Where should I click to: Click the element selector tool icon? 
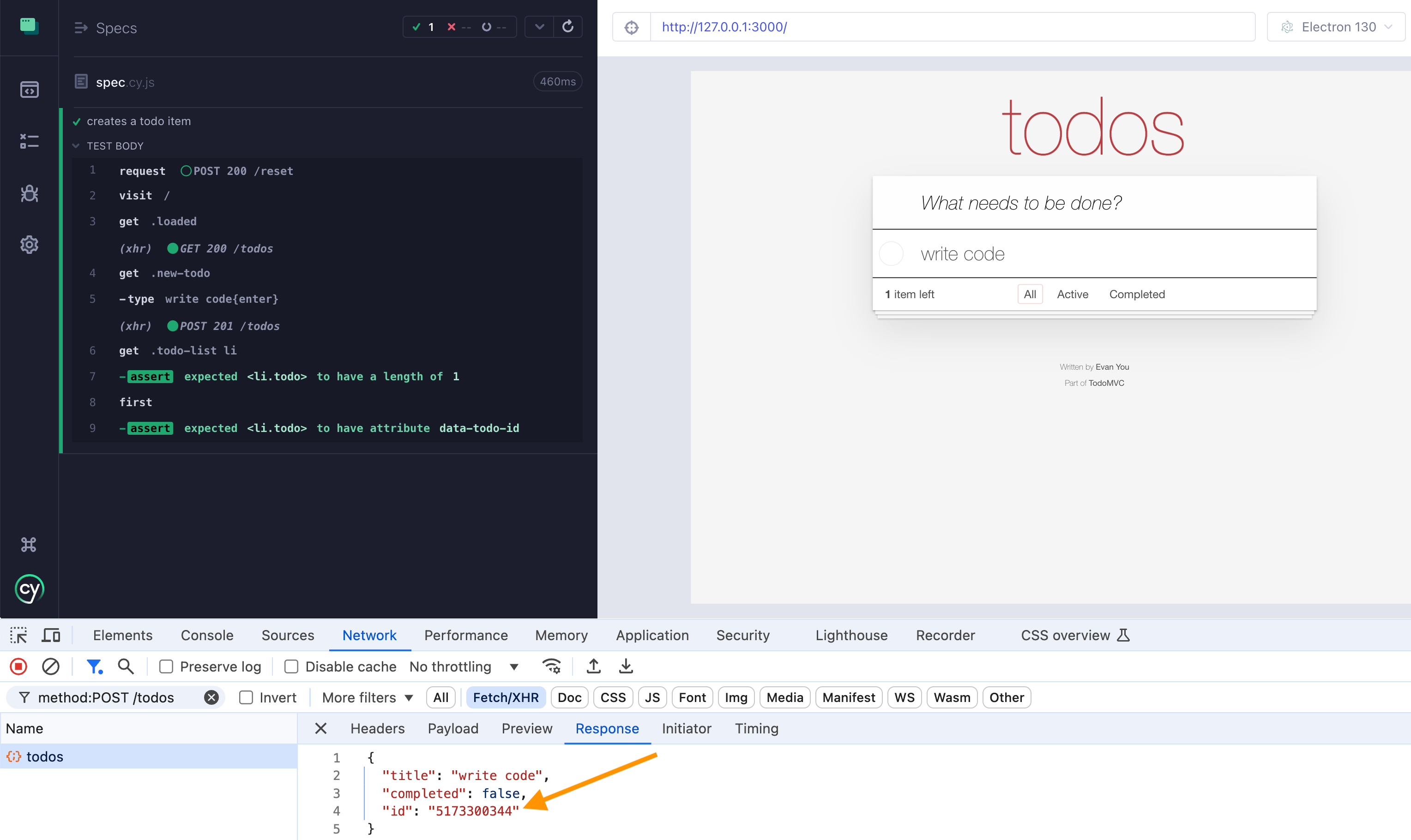pos(18,635)
